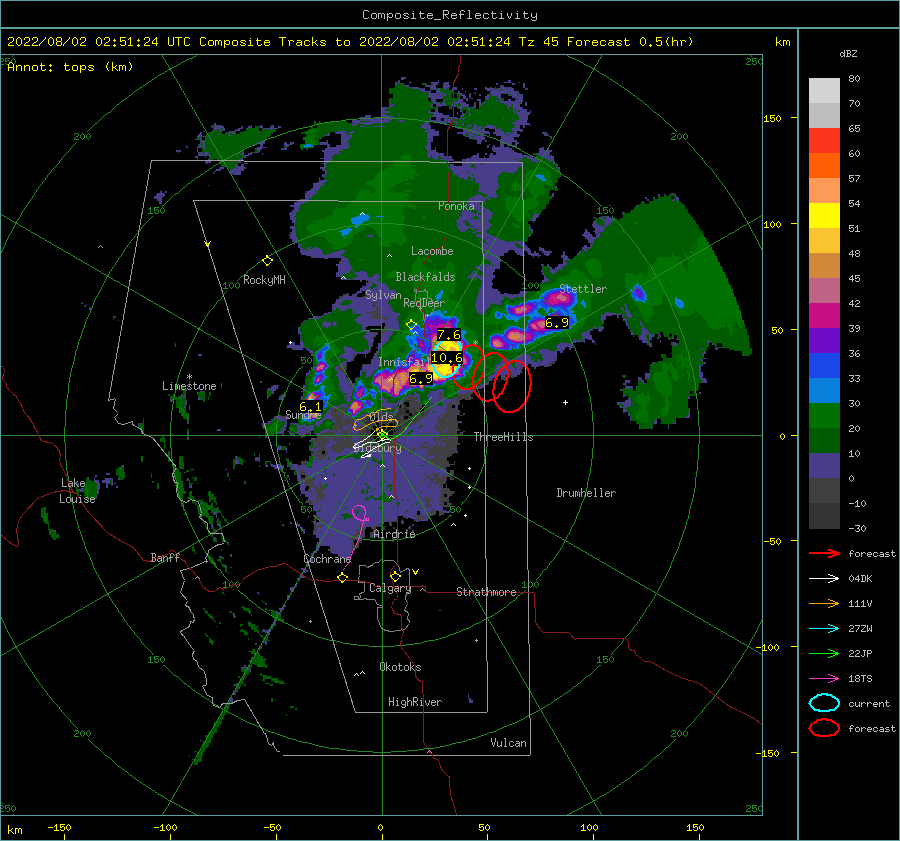Image resolution: width=900 pixels, height=841 pixels.
Task: Click the 10.6 storm top label
Action: click(x=447, y=358)
